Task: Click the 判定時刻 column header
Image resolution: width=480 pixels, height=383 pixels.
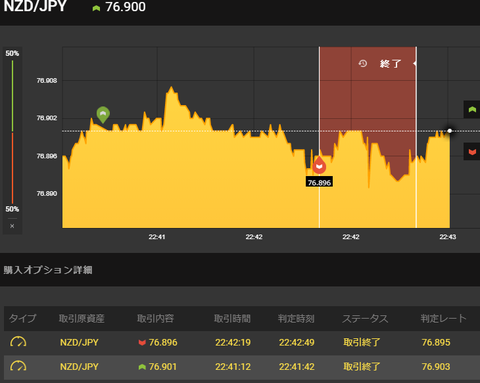Action: [x=296, y=318]
